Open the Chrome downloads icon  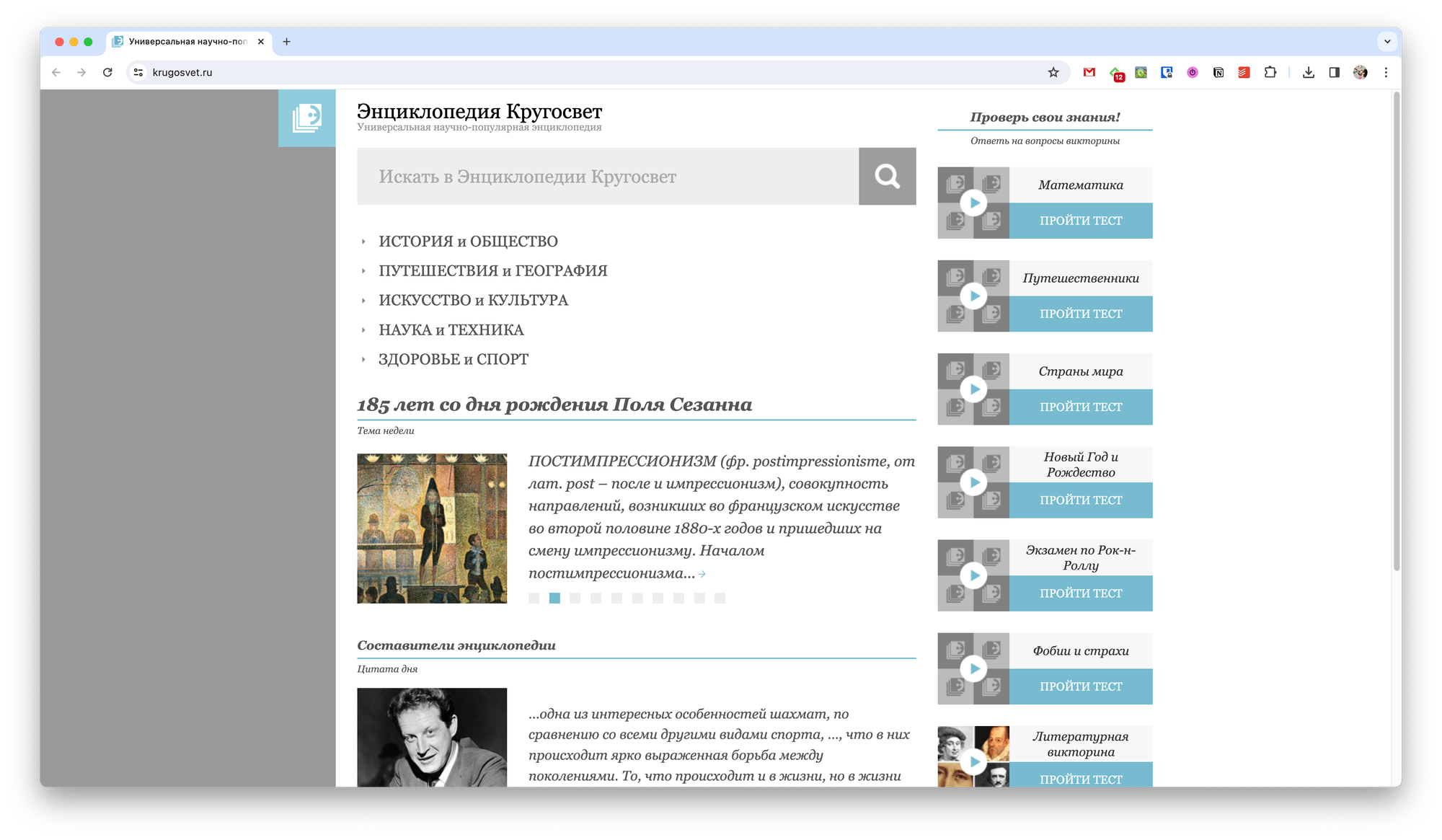[x=1309, y=72]
